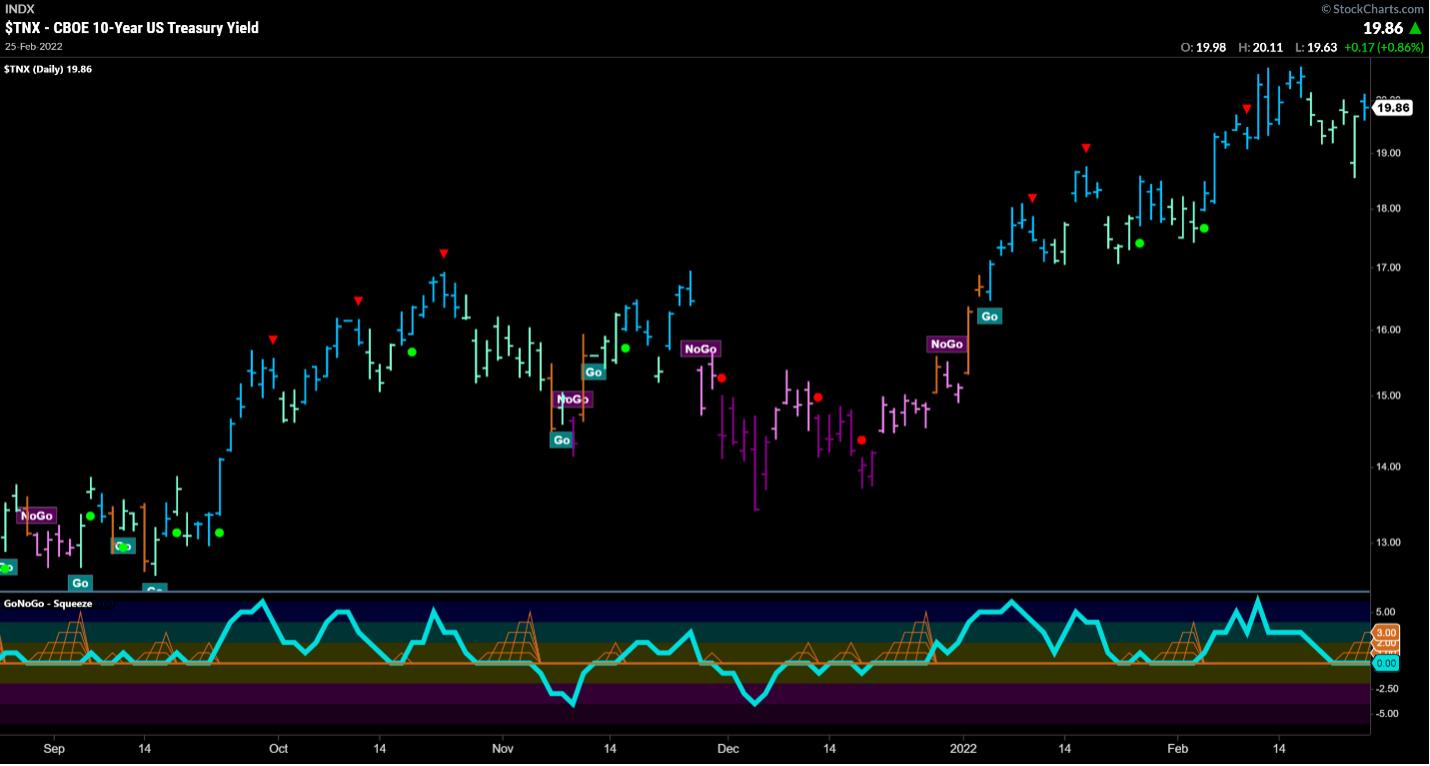Screen dimensions: 1430x766
Task: Click the NoGo flag in late December
Action: 946,344
